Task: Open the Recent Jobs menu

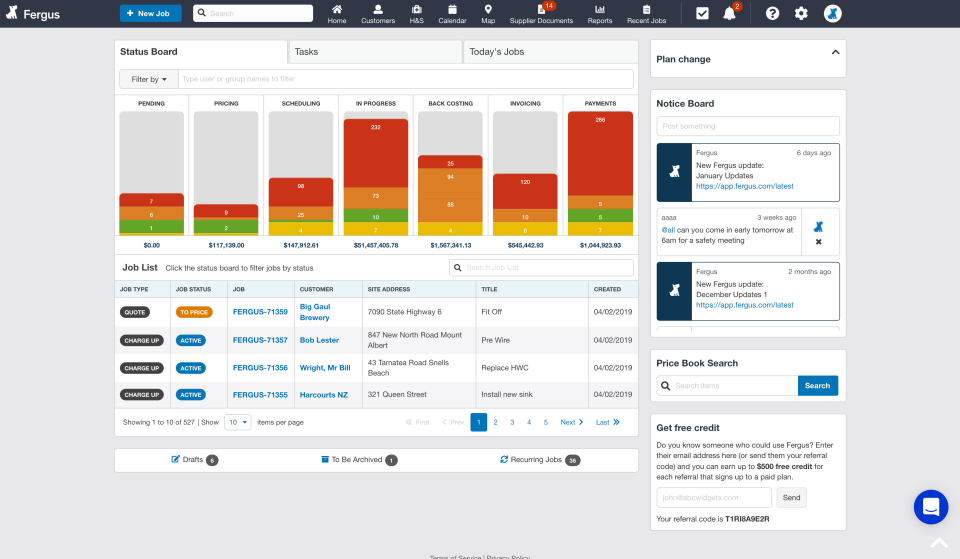Action: pyautogui.click(x=647, y=13)
